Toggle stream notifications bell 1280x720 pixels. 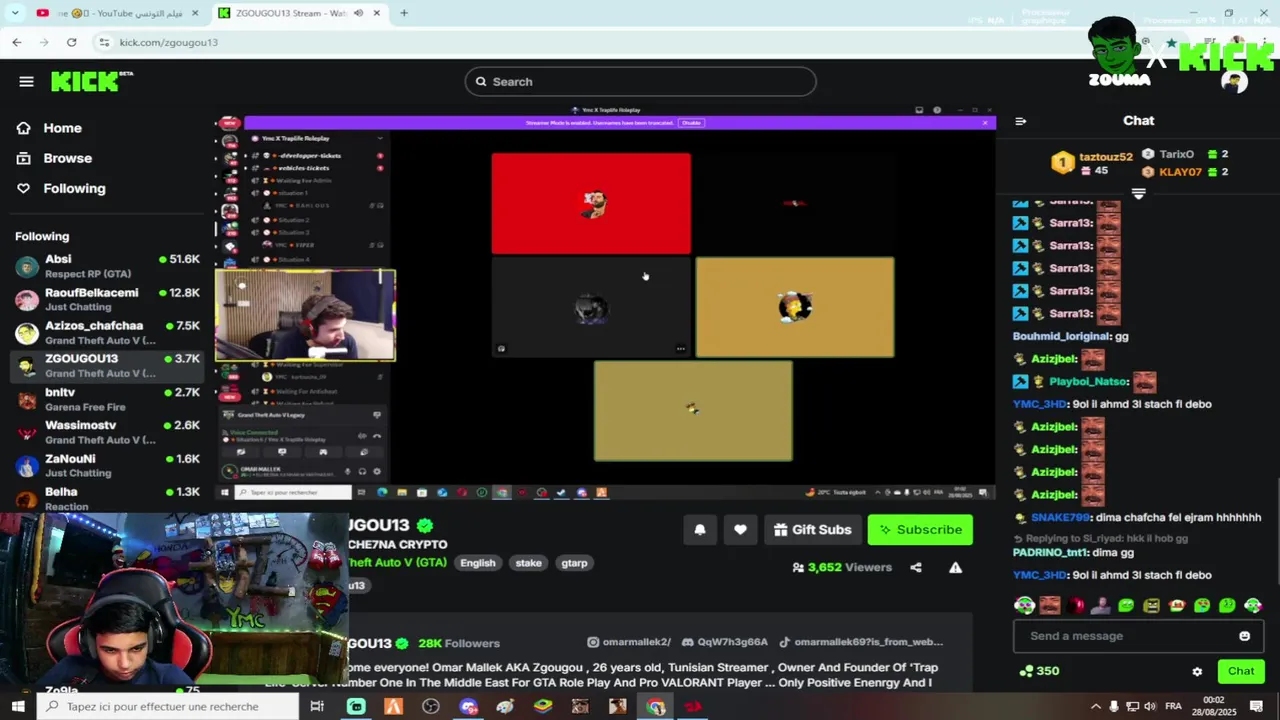click(x=700, y=530)
